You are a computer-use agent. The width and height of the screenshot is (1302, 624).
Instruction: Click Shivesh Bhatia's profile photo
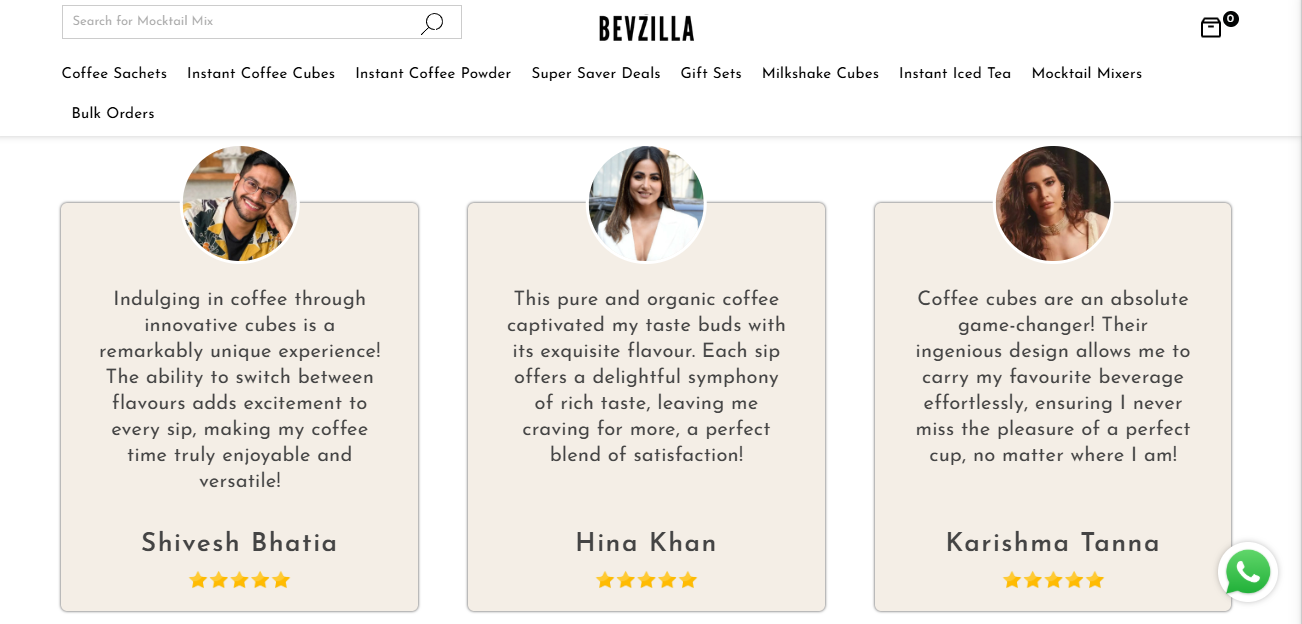(239, 204)
